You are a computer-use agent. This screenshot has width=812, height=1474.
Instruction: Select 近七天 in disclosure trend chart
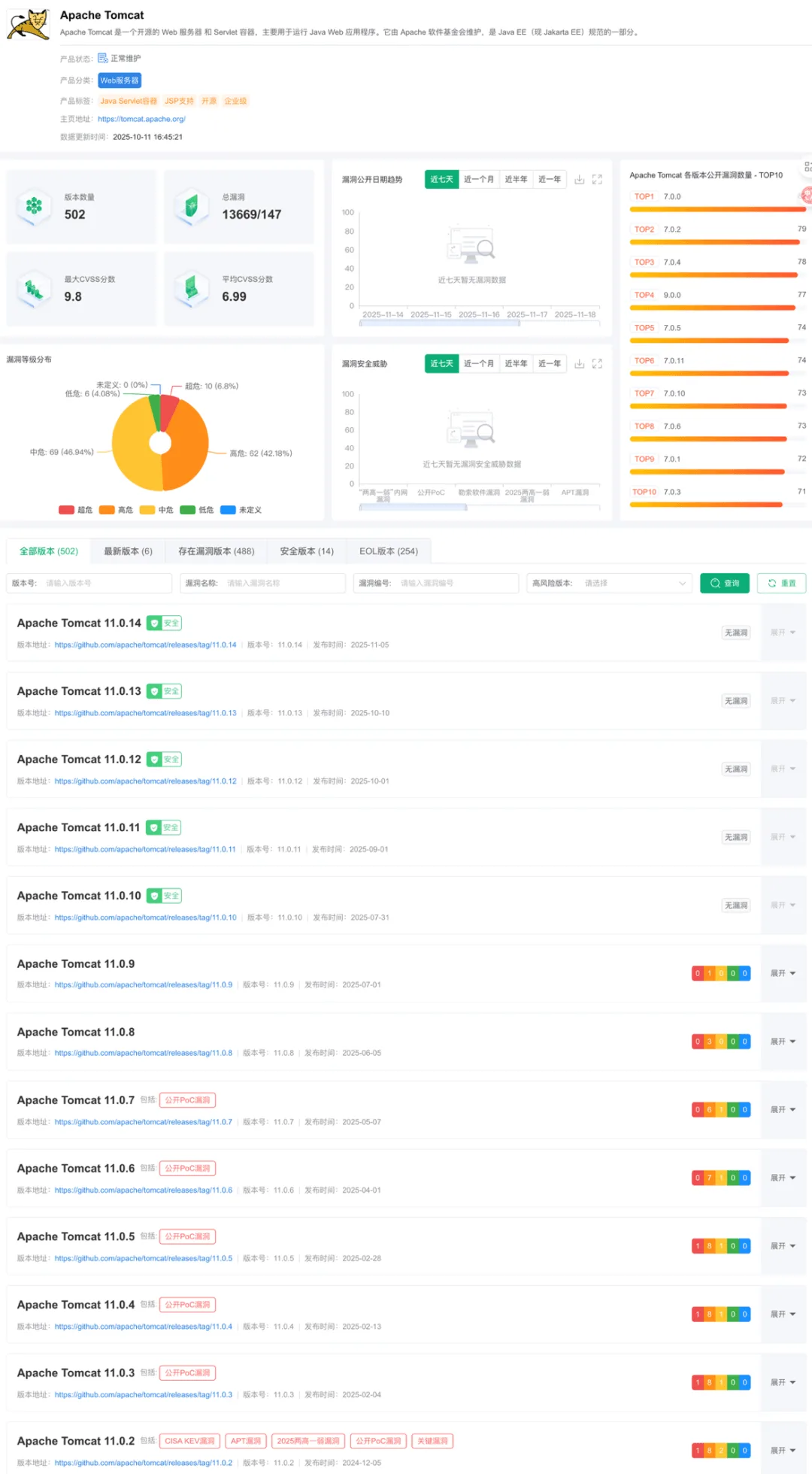[441, 180]
